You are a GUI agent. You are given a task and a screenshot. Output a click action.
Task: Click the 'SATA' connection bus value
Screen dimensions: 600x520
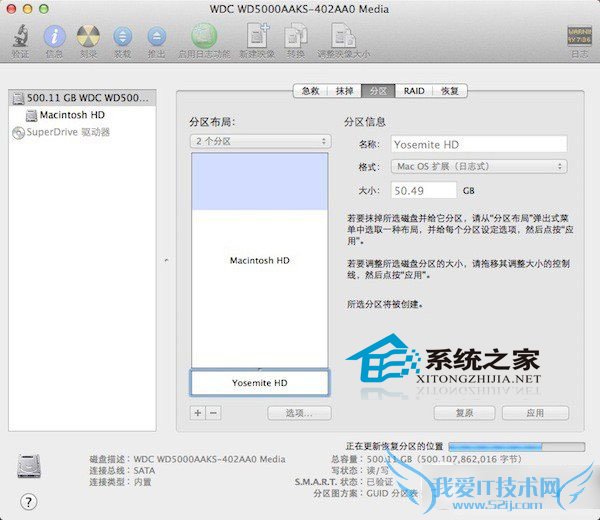[x=144, y=470]
